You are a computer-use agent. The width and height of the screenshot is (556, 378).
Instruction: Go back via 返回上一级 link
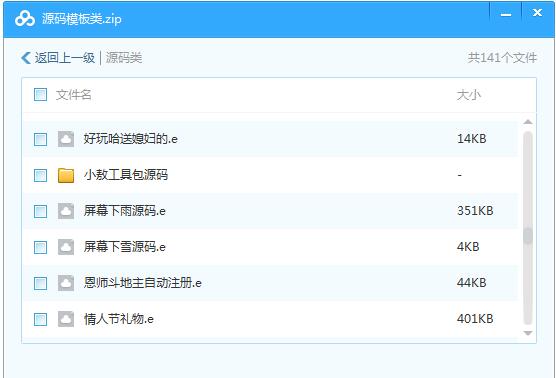point(65,58)
